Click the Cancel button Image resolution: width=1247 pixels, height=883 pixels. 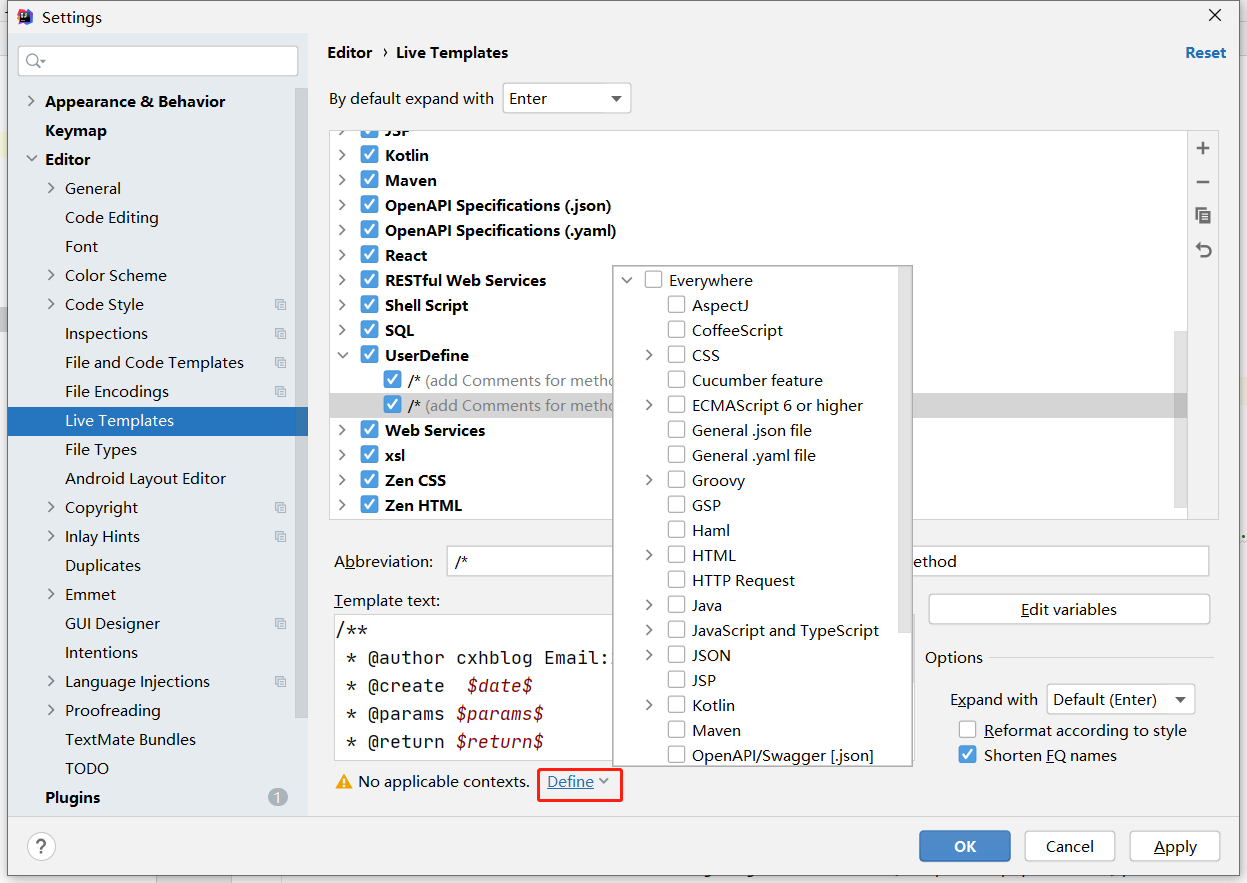[x=1070, y=846]
